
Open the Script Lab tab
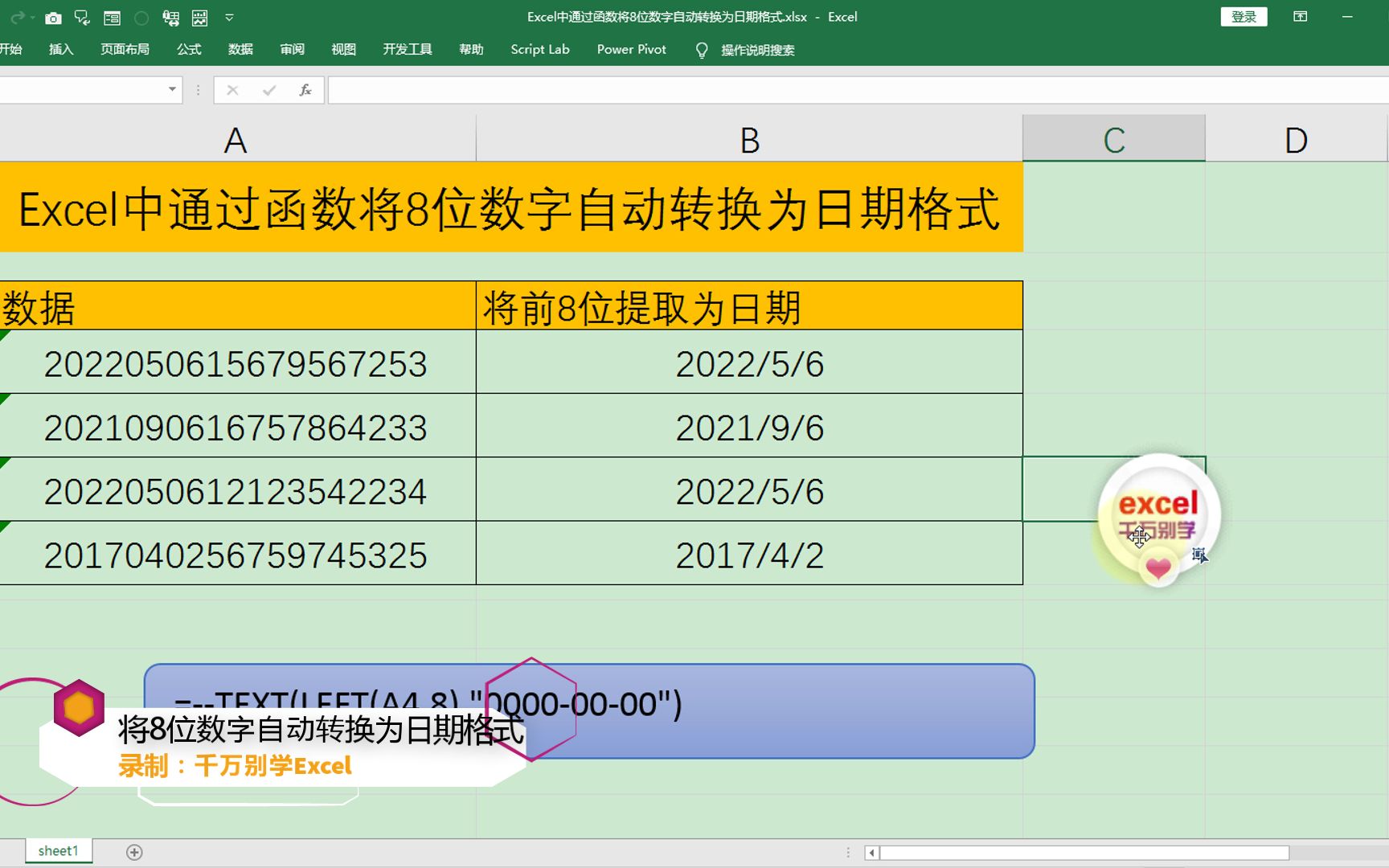(x=540, y=49)
